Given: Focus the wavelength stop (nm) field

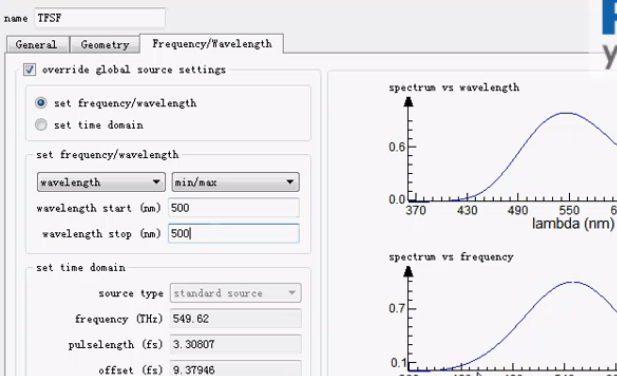Looking at the screenshot, I should (x=234, y=233).
